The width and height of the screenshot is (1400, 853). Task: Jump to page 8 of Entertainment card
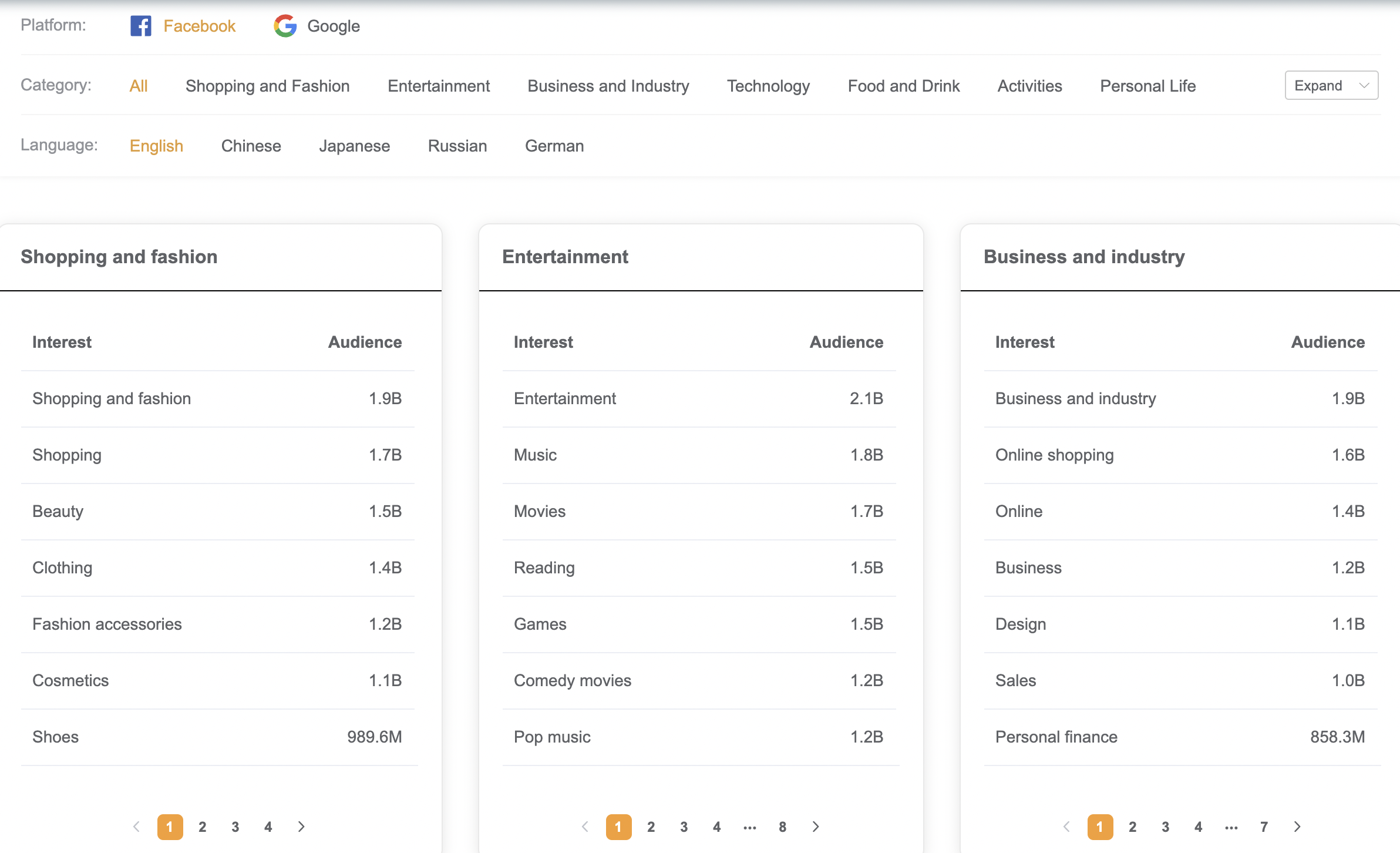783,827
